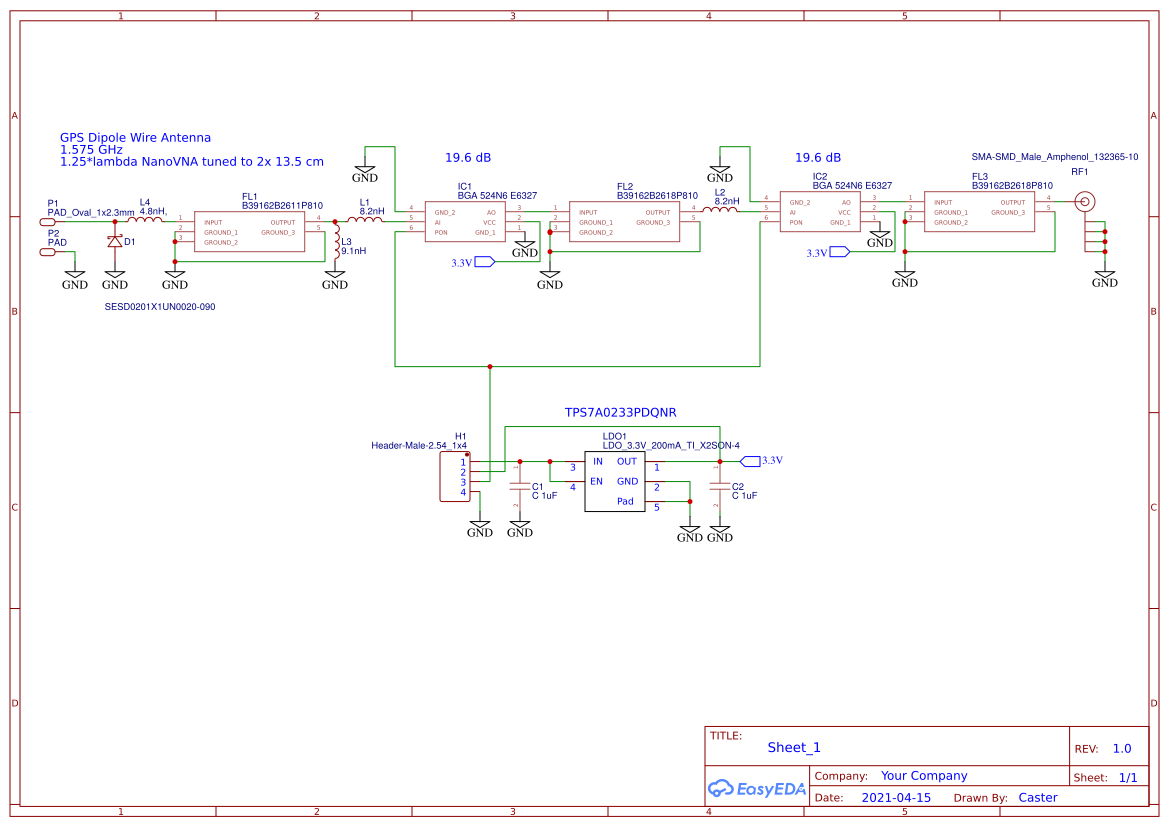Screen dimensions: 1169x827
Task: Select SAW filter FL2 symbol
Action: click(x=625, y=221)
